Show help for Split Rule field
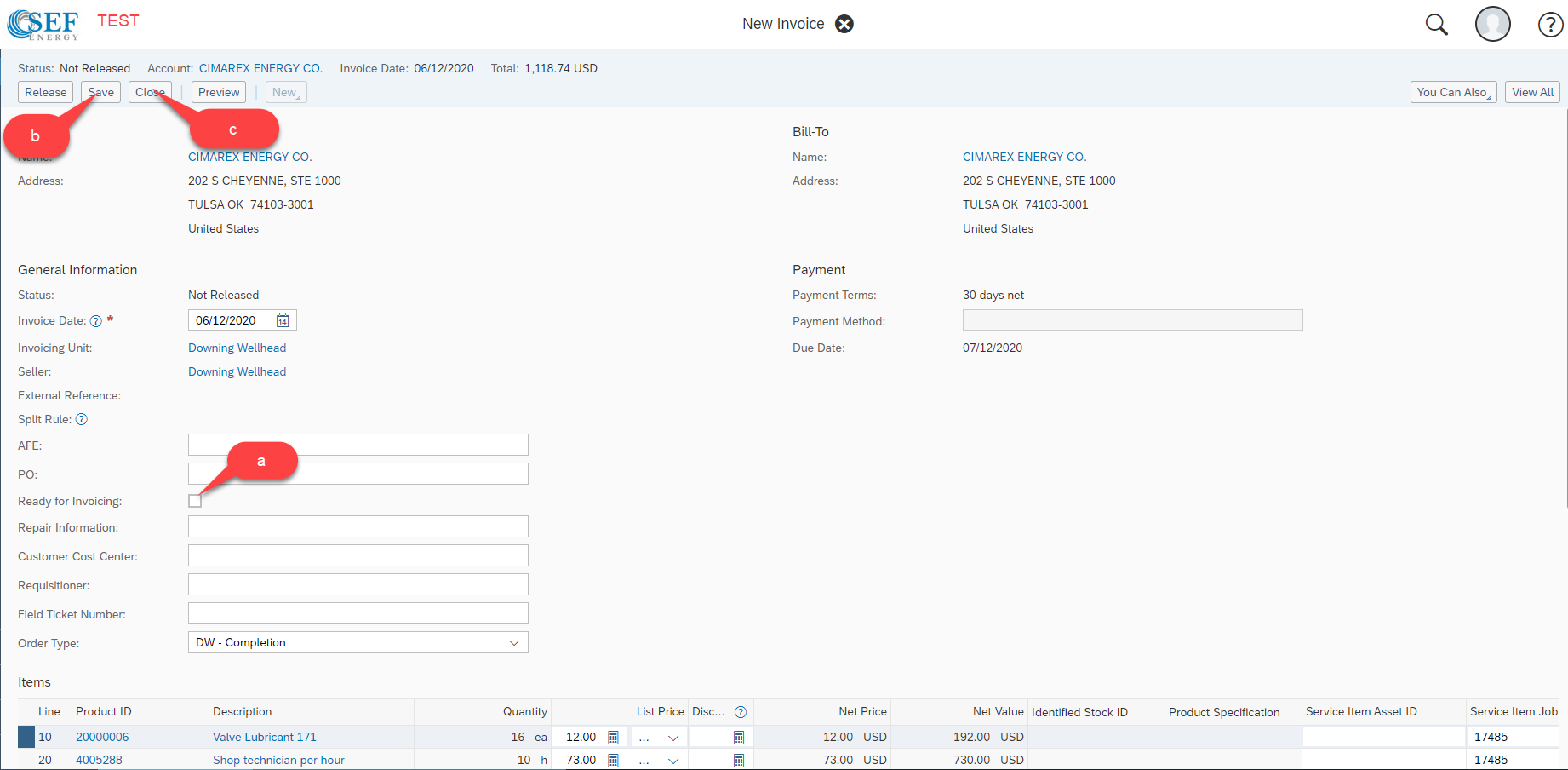This screenshot has height=770, width=1568. point(82,419)
